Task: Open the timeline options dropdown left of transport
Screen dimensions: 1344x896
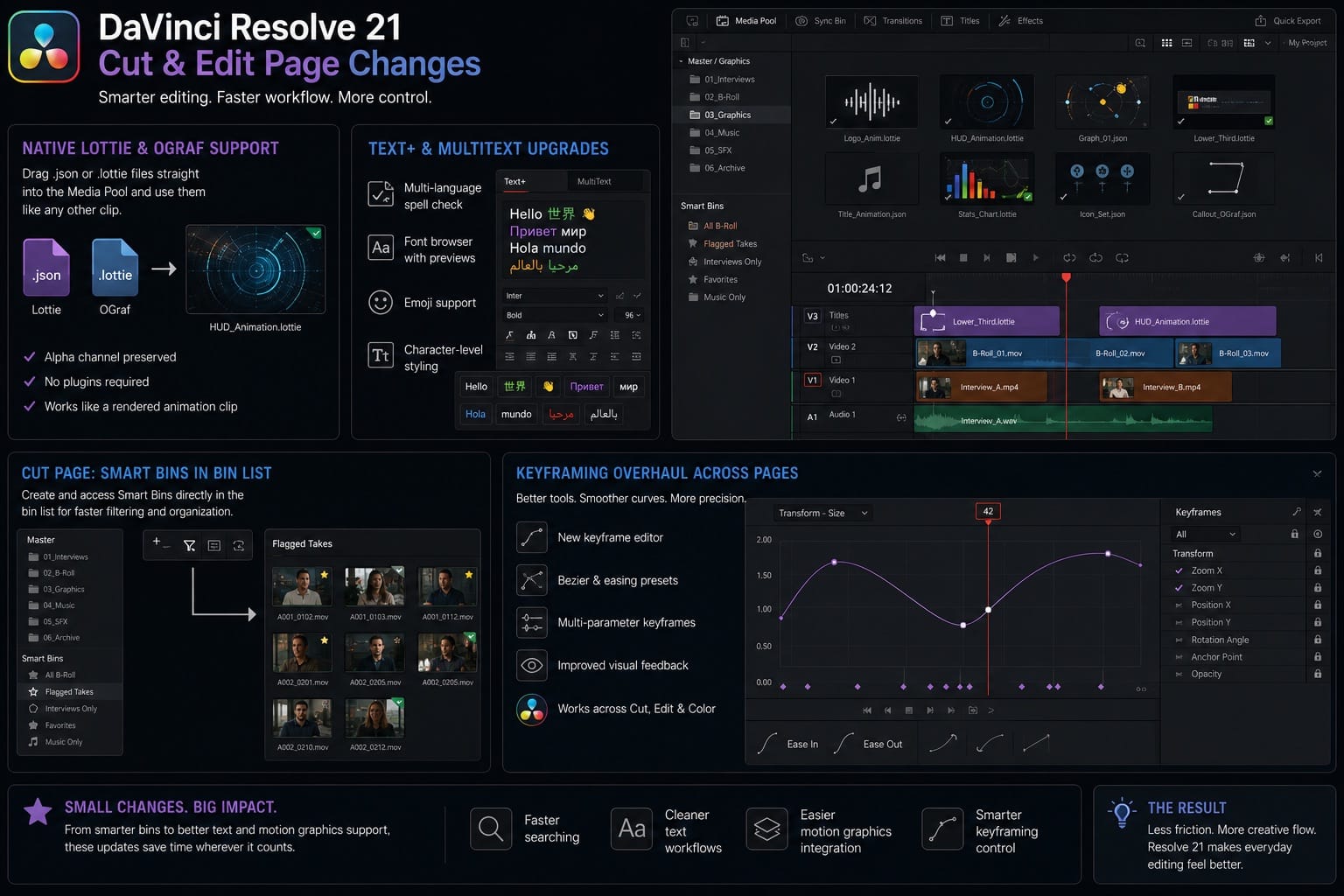Action: [814, 258]
